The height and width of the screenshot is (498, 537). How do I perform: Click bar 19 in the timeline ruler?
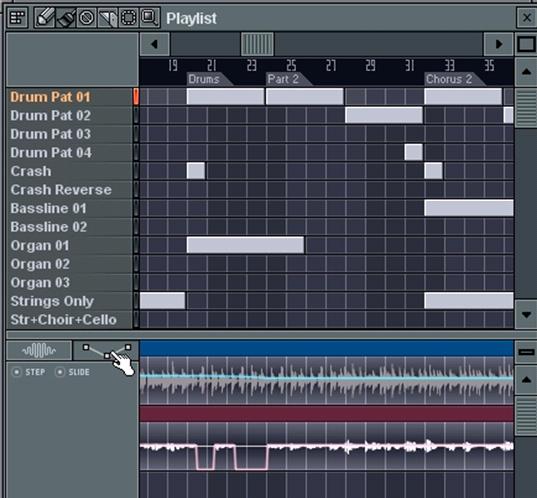[x=173, y=65]
